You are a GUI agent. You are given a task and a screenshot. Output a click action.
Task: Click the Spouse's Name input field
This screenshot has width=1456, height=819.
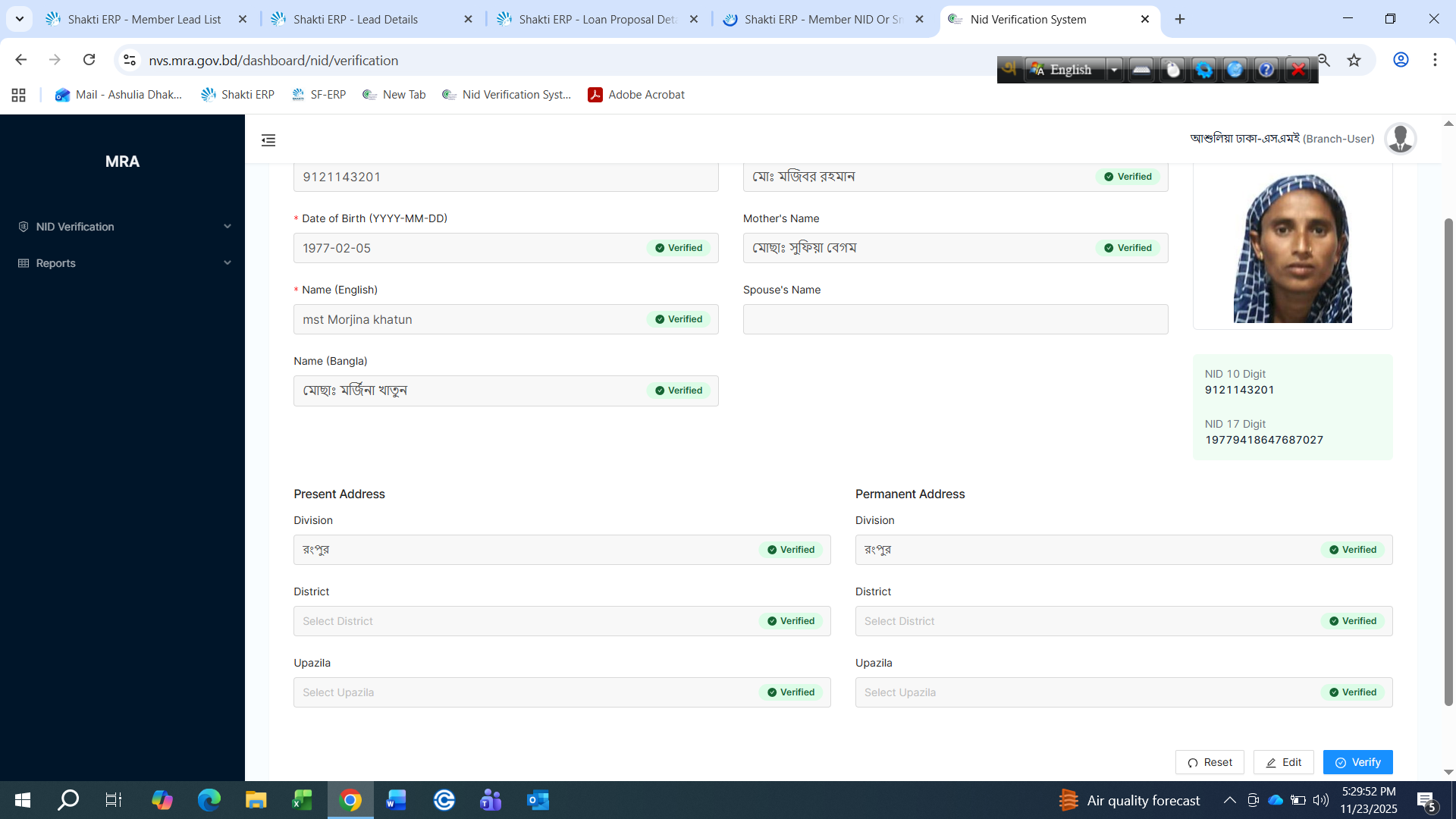click(955, 319)
